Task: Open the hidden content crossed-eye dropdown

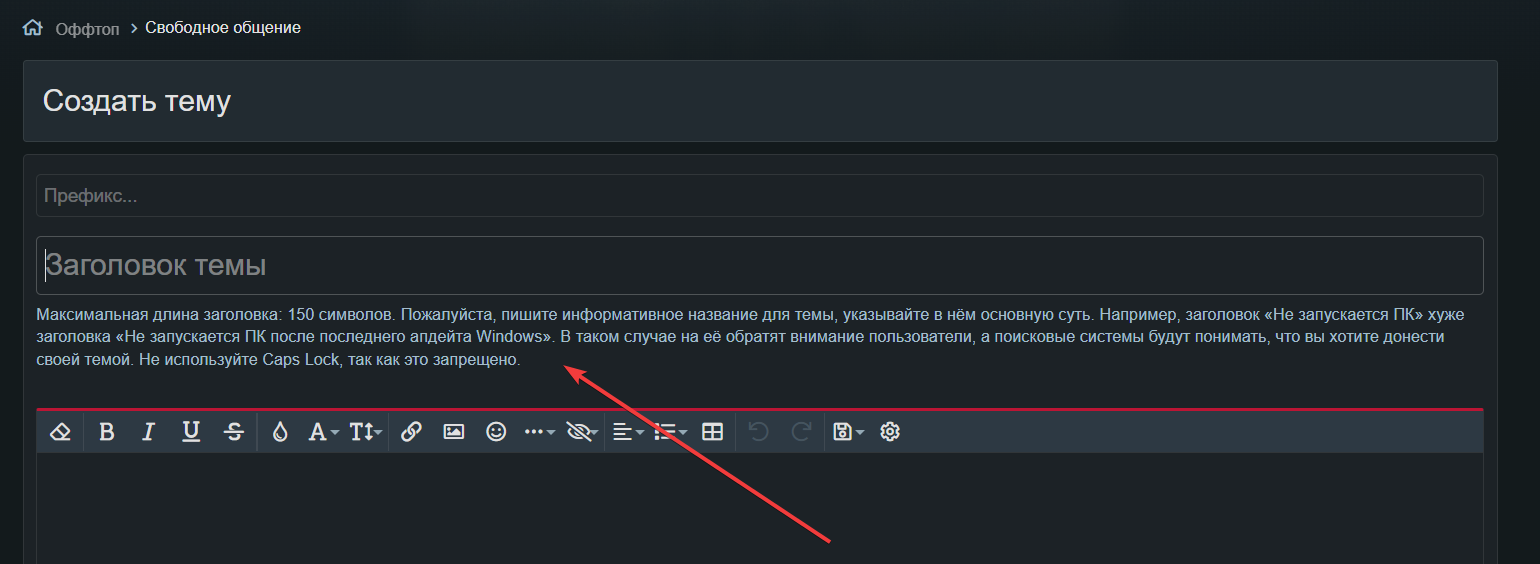Action: tap(582, 432)
